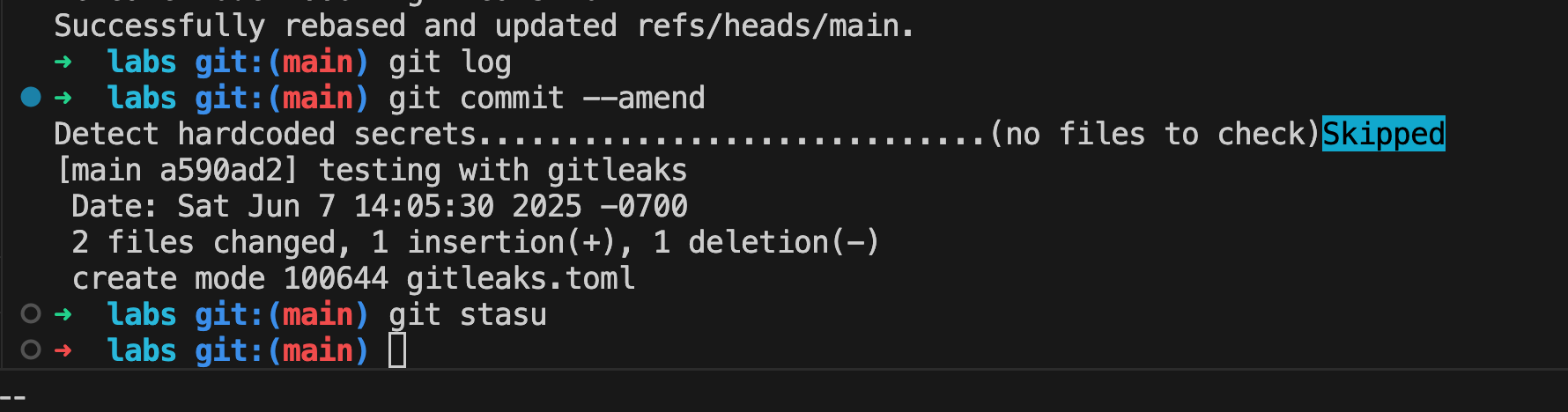Click the red prompt arrow on the last line
Image resolution: width=1568 pixels, height=412 pixels.
(x=63, y=350)
